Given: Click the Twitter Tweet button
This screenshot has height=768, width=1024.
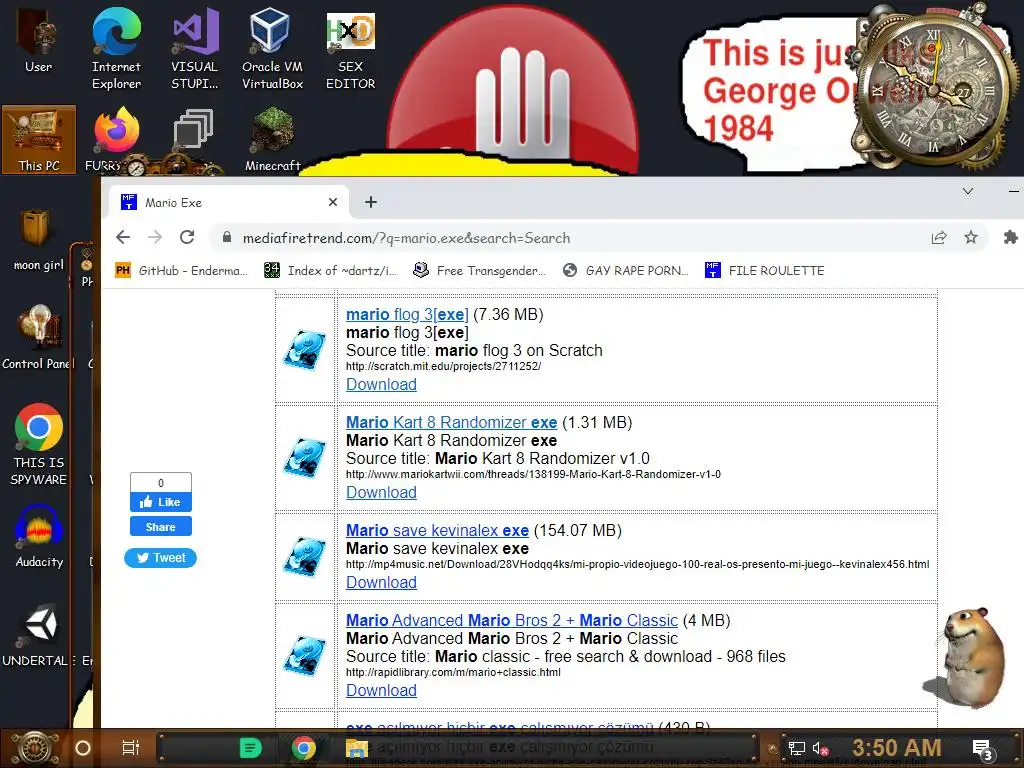Looking at the screenshot, I should click(161, 558).
